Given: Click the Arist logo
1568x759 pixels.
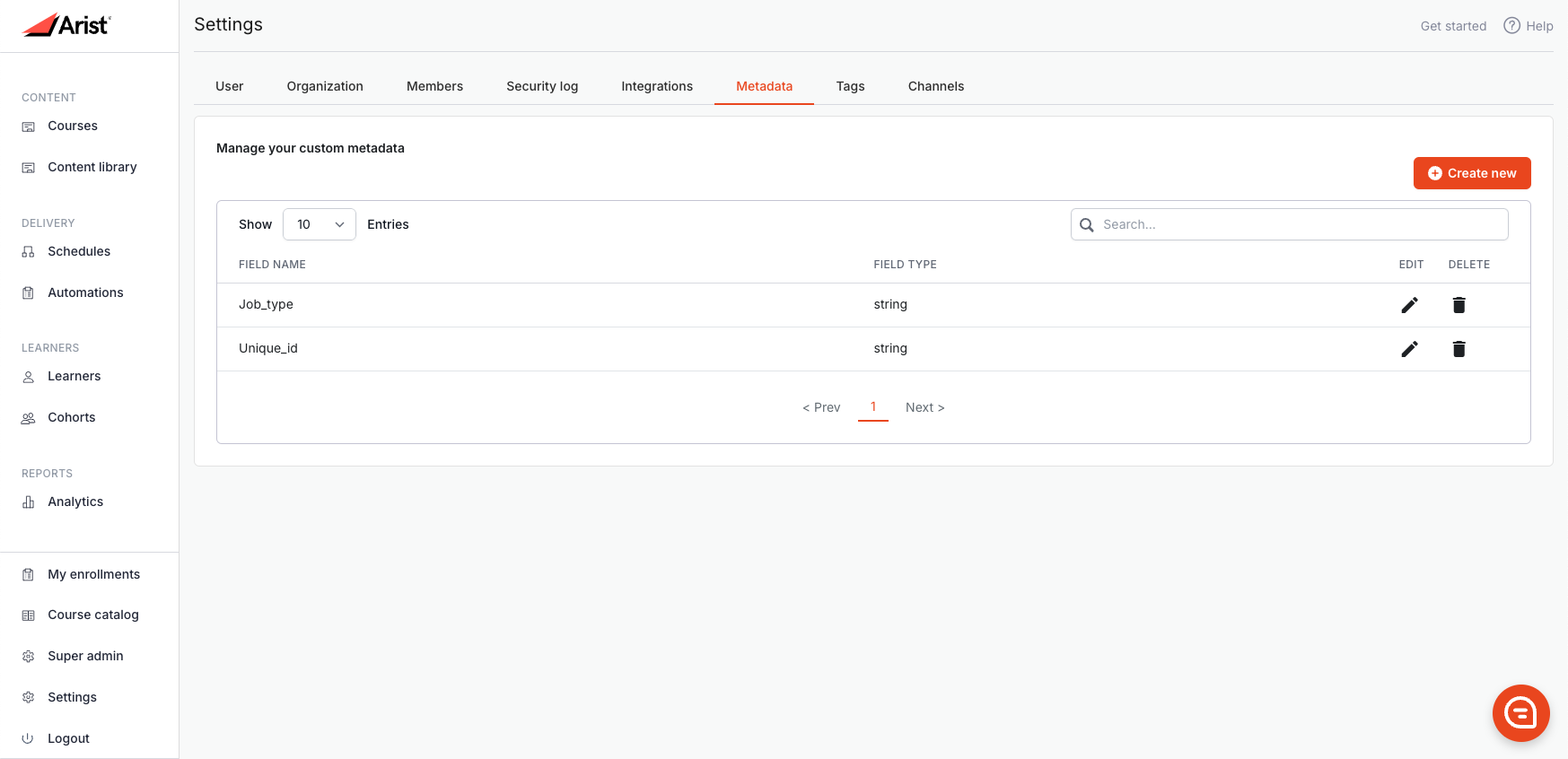Looking at the screenshot, I should [x=66, y=25].
